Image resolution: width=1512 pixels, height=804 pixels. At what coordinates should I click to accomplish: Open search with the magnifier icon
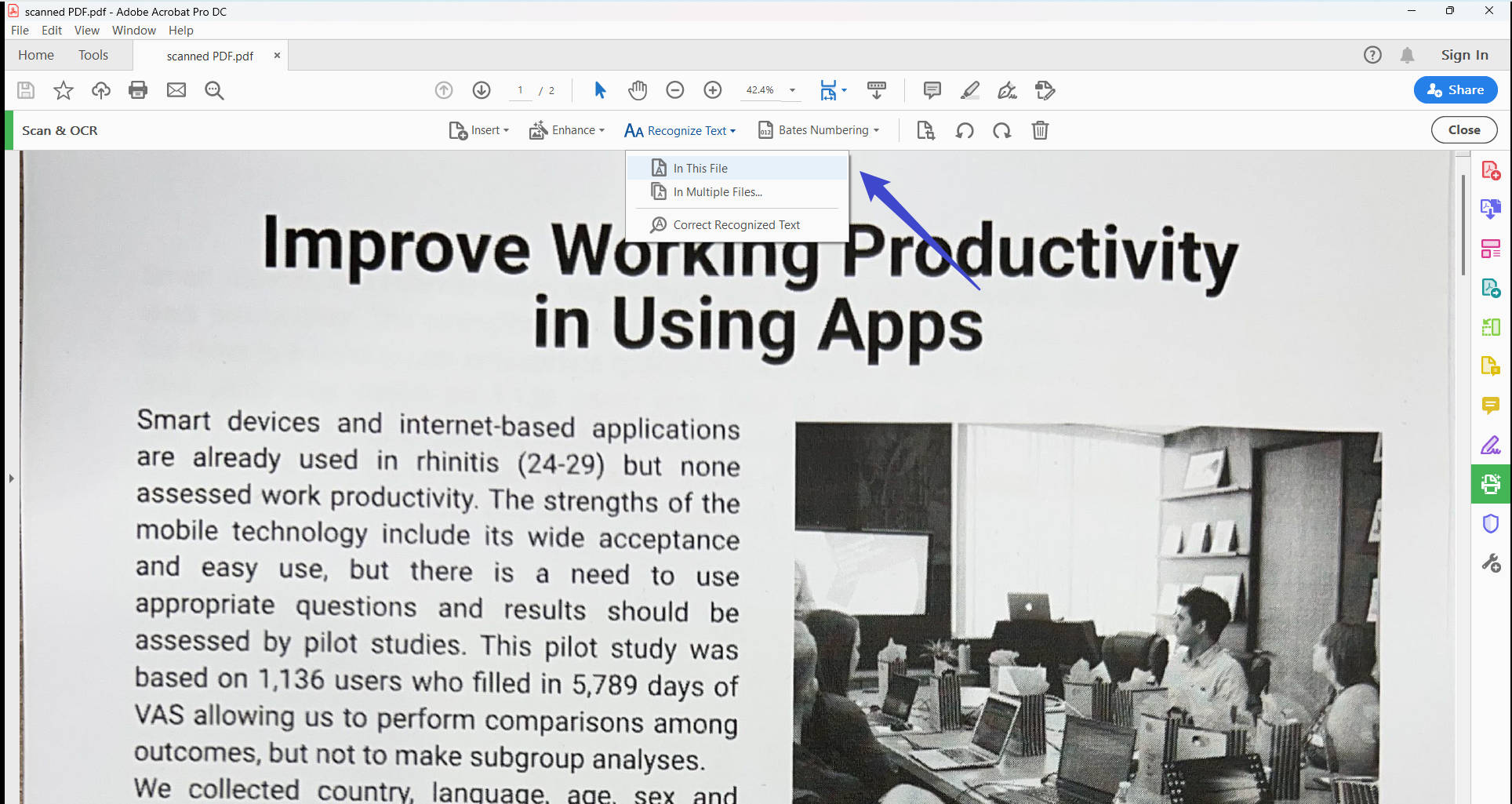(213, 89)
